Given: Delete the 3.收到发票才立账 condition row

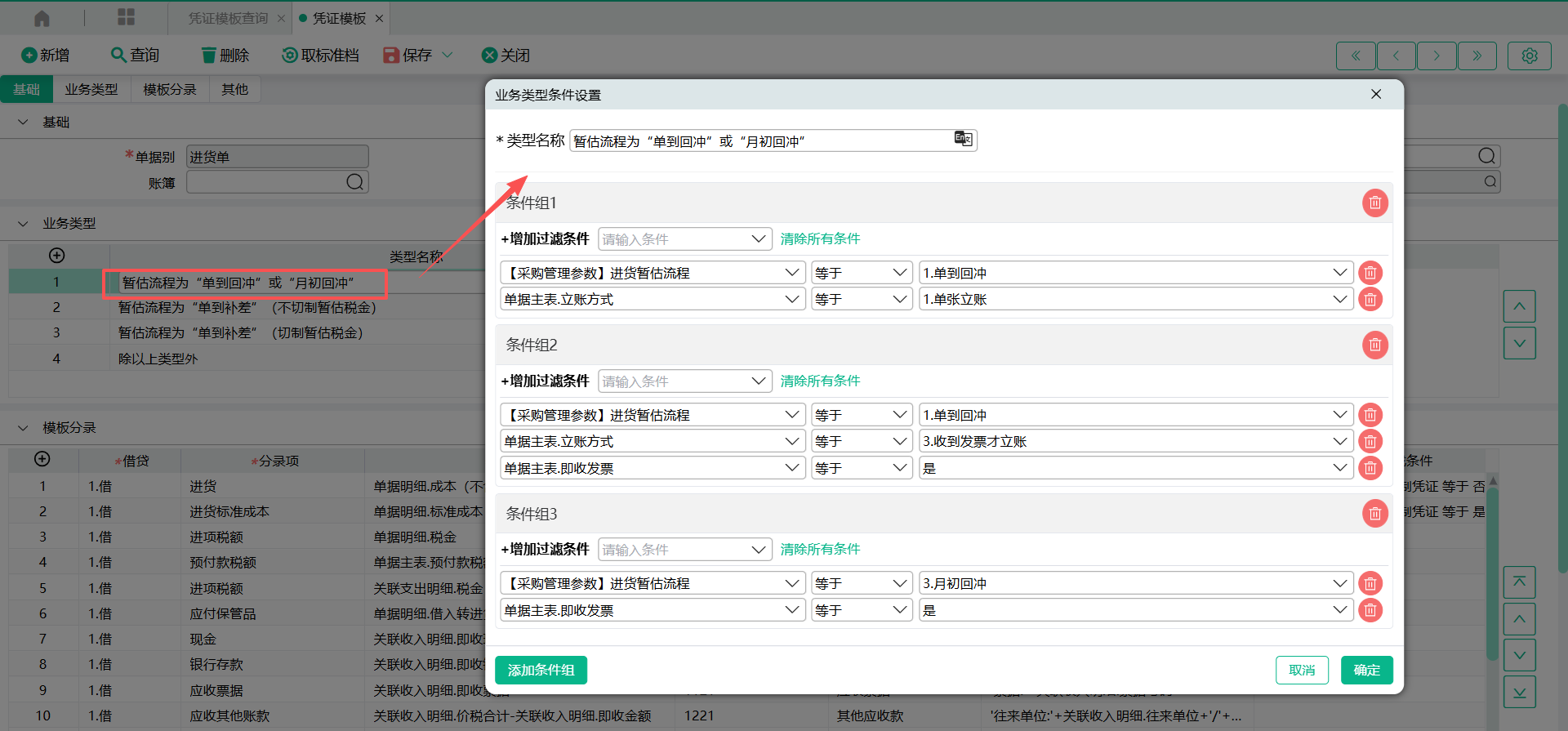Looking at the screenshot, I should coord(1370,441).
